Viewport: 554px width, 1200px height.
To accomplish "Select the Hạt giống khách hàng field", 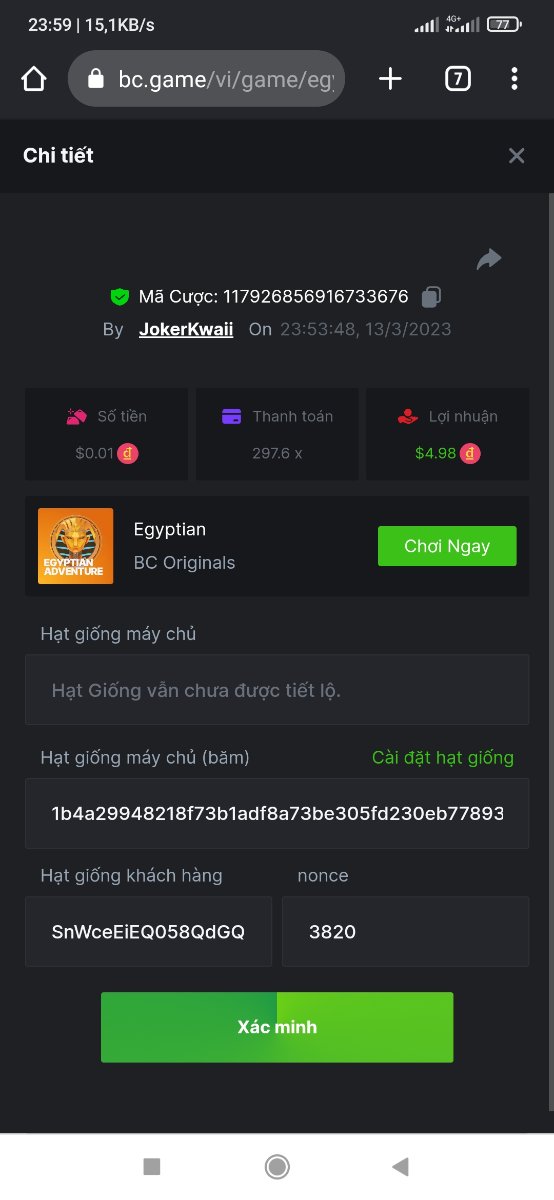I will (x=148, y=931).
